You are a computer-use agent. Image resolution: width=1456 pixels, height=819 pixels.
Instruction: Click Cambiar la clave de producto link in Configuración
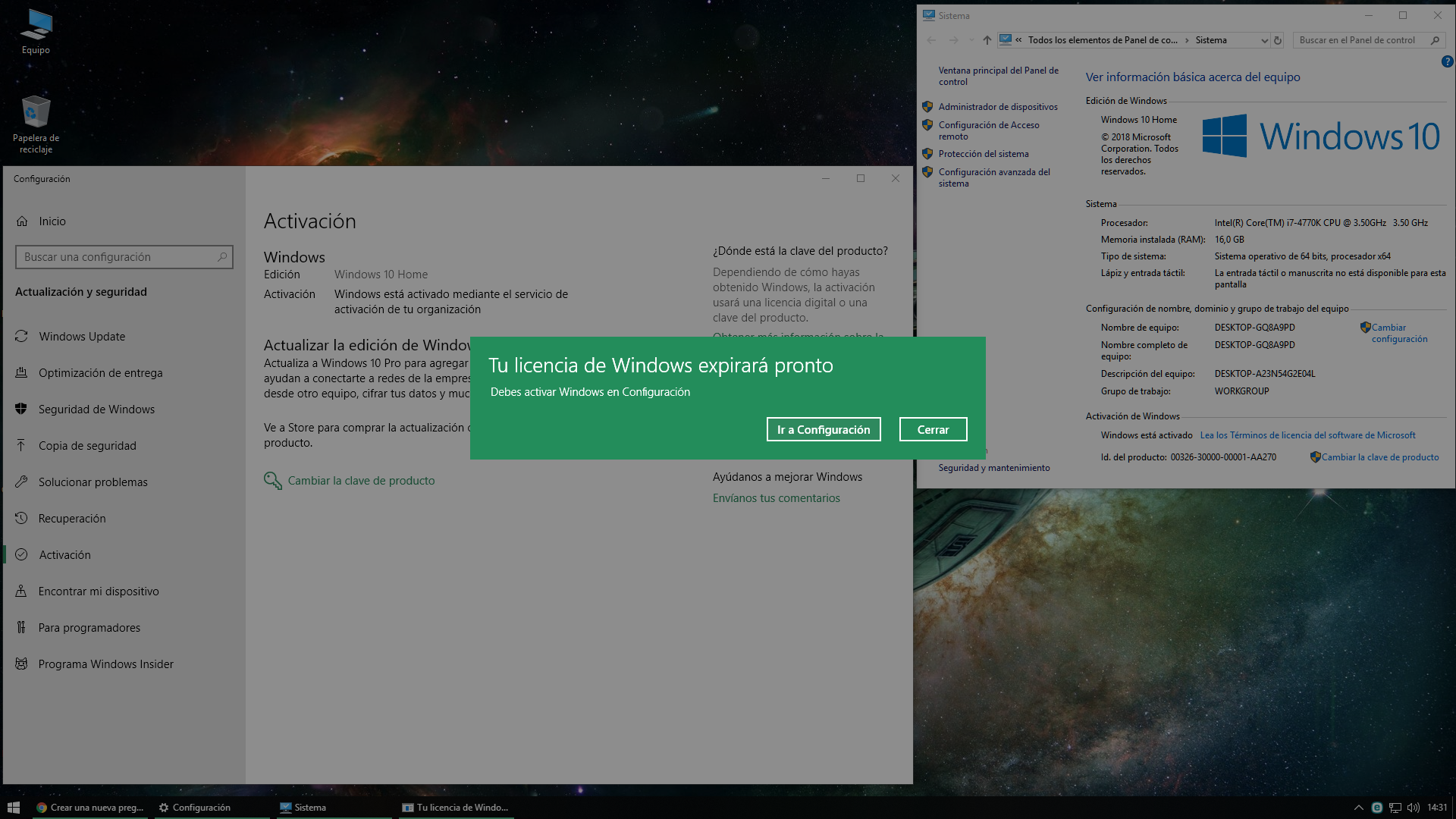(361, 481)
